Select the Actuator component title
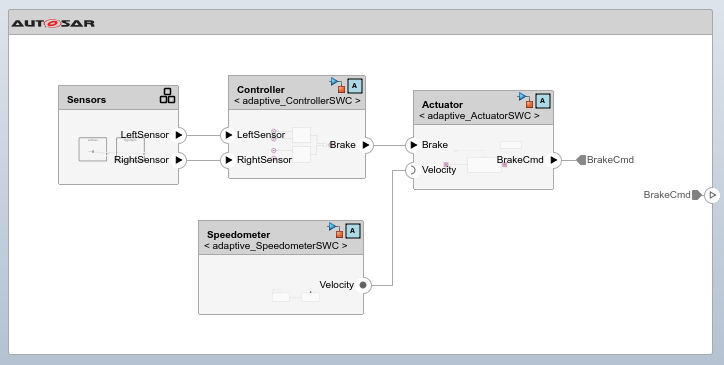This screenshot has height=365, width=724. [x=442, y=104]
